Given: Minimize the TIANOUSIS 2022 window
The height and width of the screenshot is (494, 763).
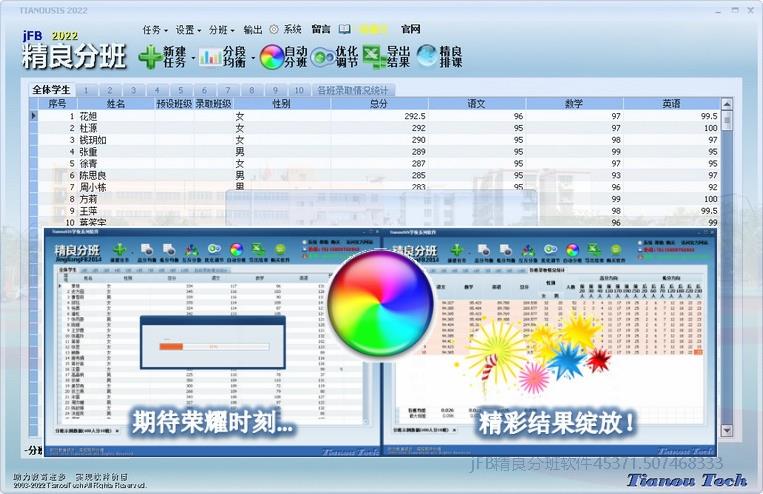Looking at the screenshot, I should [x=719, y=10].
